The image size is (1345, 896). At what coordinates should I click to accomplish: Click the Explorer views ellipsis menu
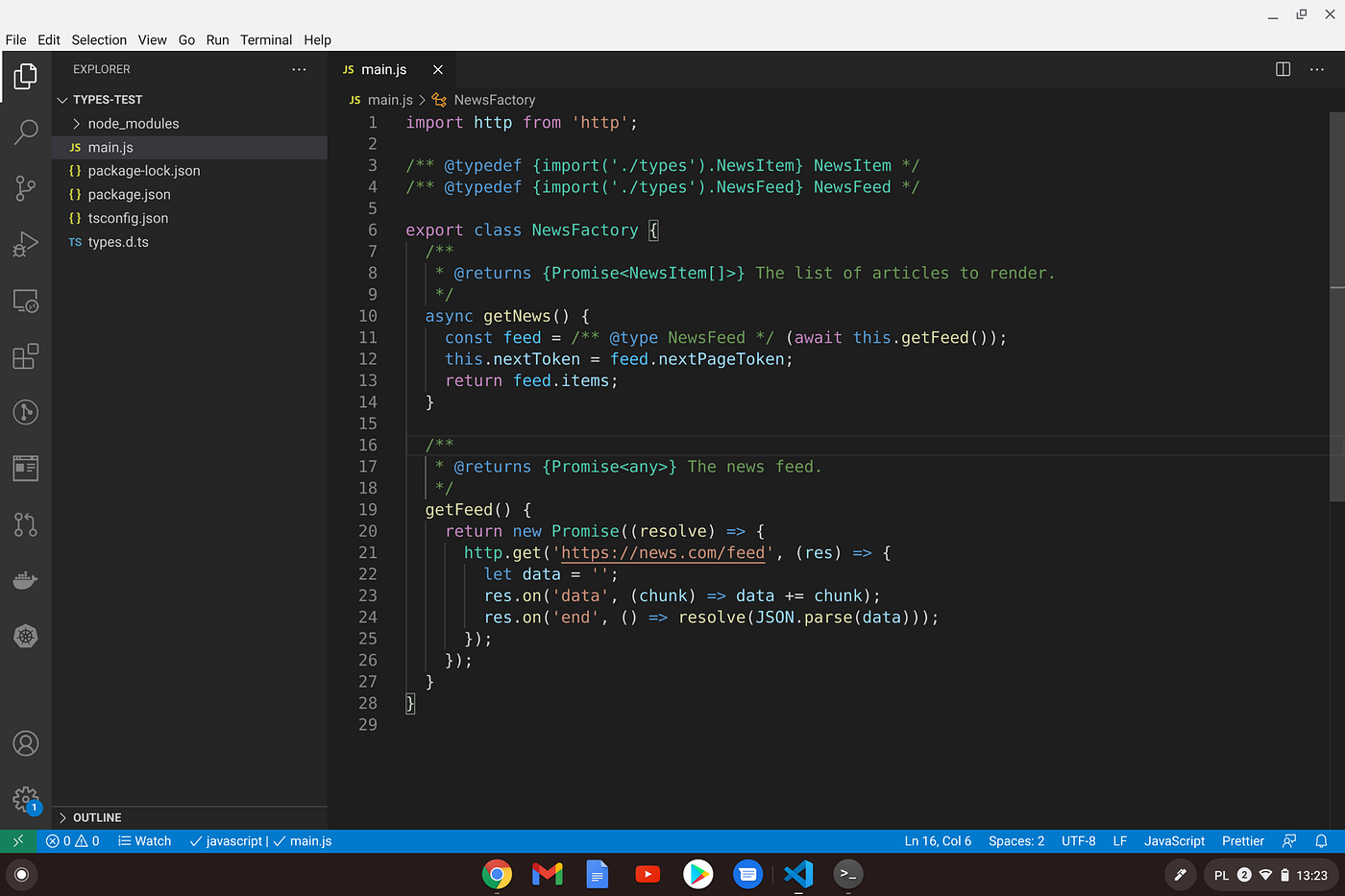(x=298, y=68)
